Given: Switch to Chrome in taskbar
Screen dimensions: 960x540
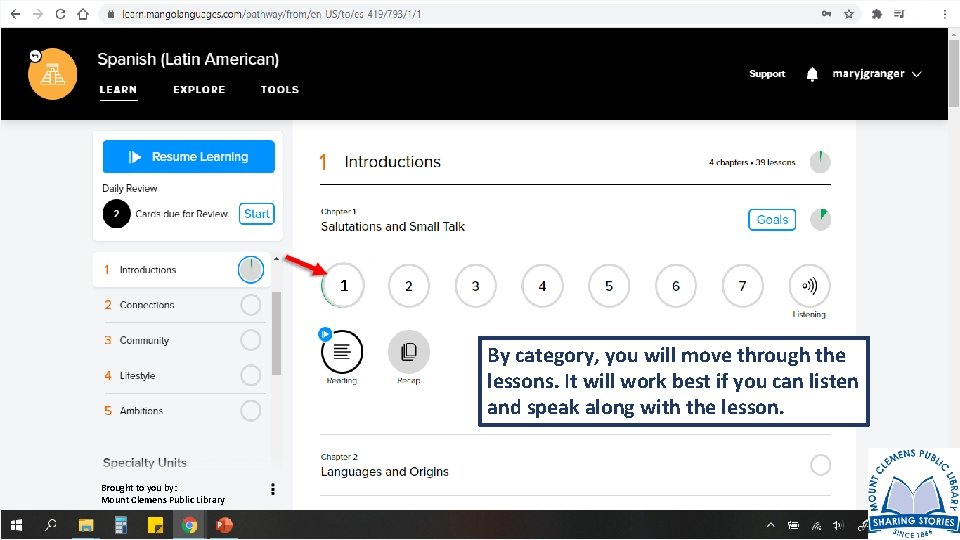Looking at the screenshot, I should 190,525.
